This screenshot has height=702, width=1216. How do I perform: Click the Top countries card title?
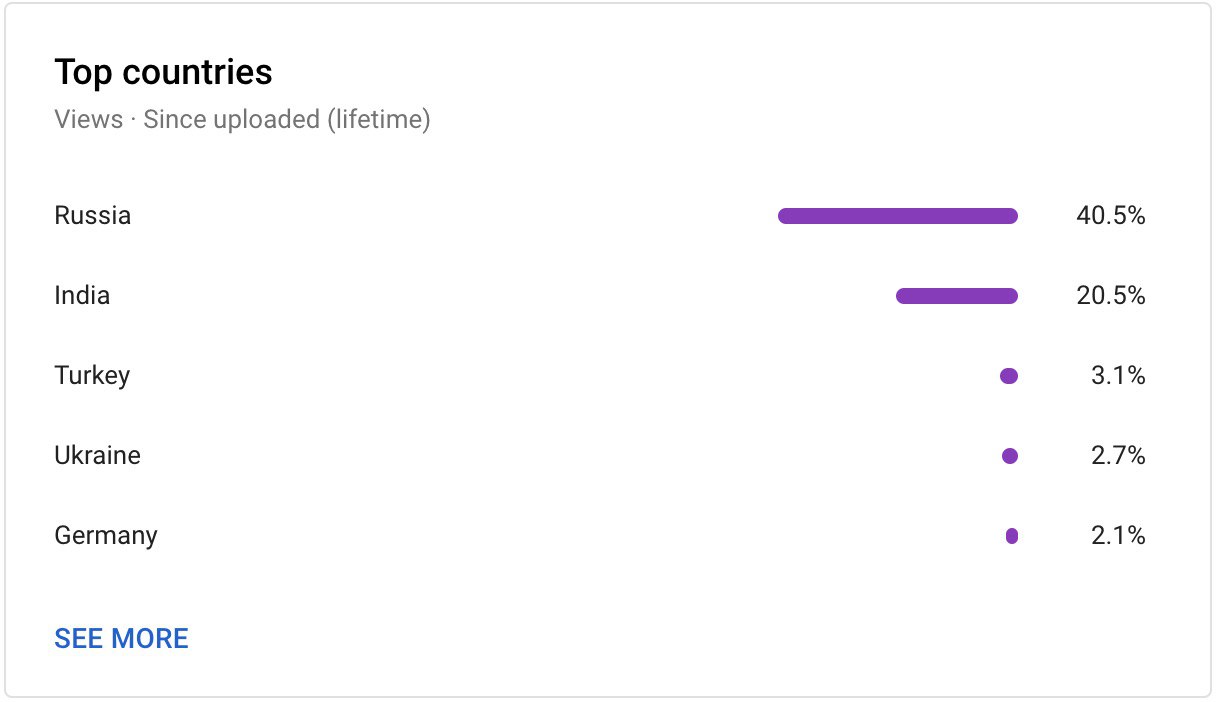click(163, 72)
